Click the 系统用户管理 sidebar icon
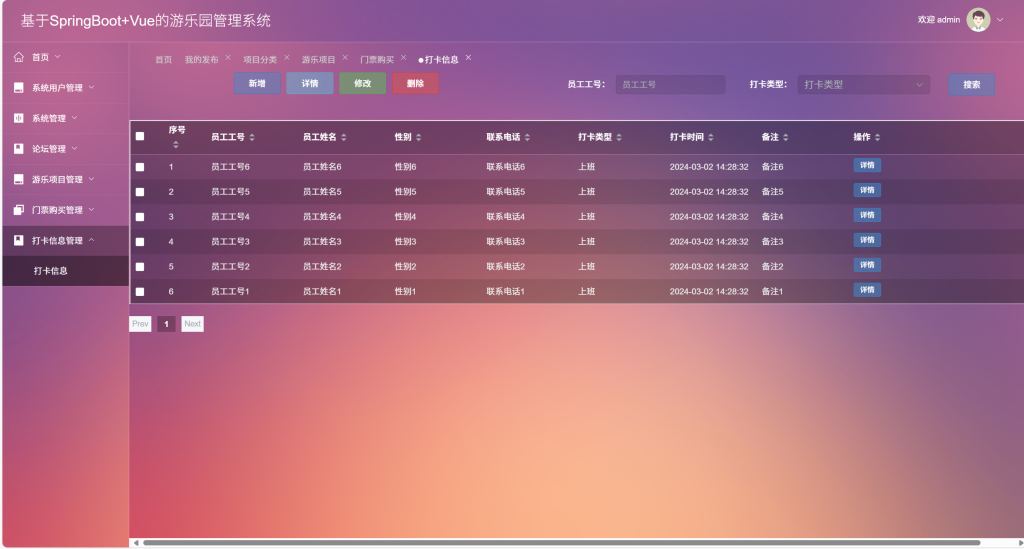Viewport: 1024px width, 549px height. (18, 87)
